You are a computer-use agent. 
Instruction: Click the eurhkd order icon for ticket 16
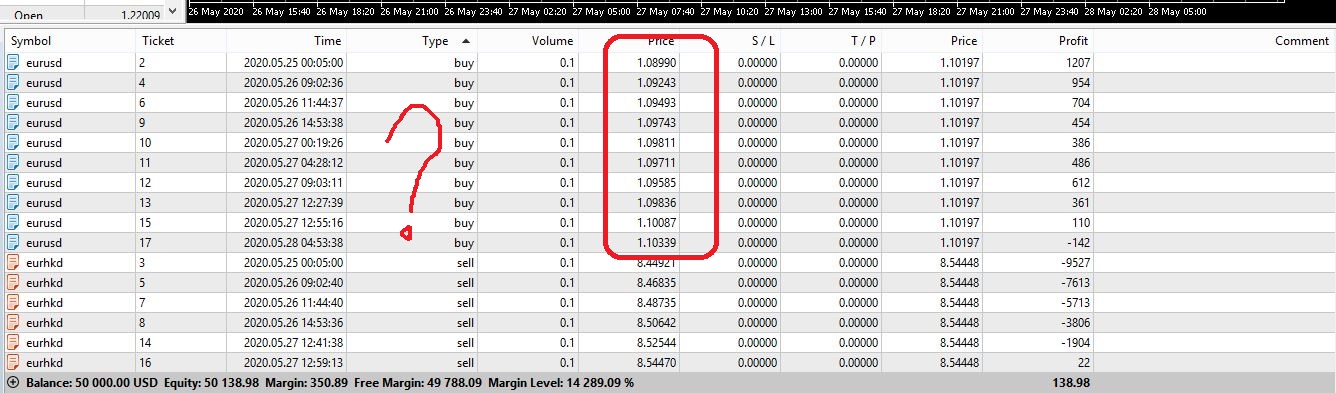pos(13,362)
